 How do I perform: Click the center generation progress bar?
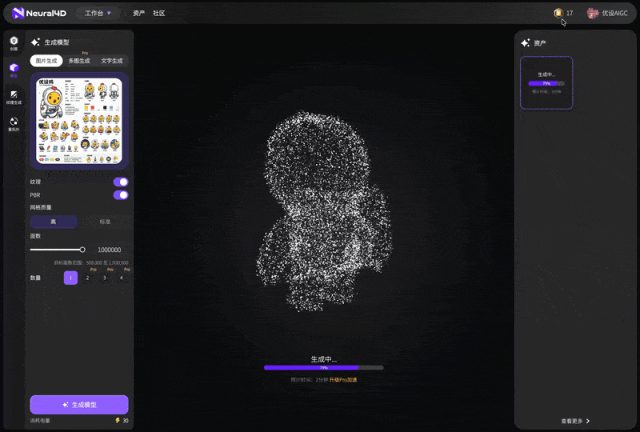click(x=324, y=367)
